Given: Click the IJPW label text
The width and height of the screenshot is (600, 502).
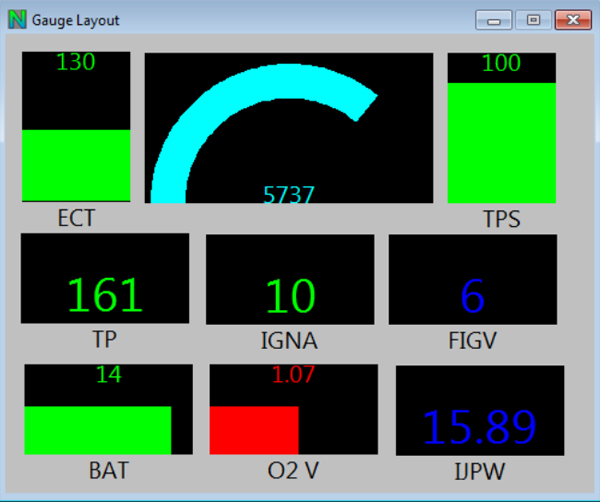Looking at the screenshot, I should 480,471.
